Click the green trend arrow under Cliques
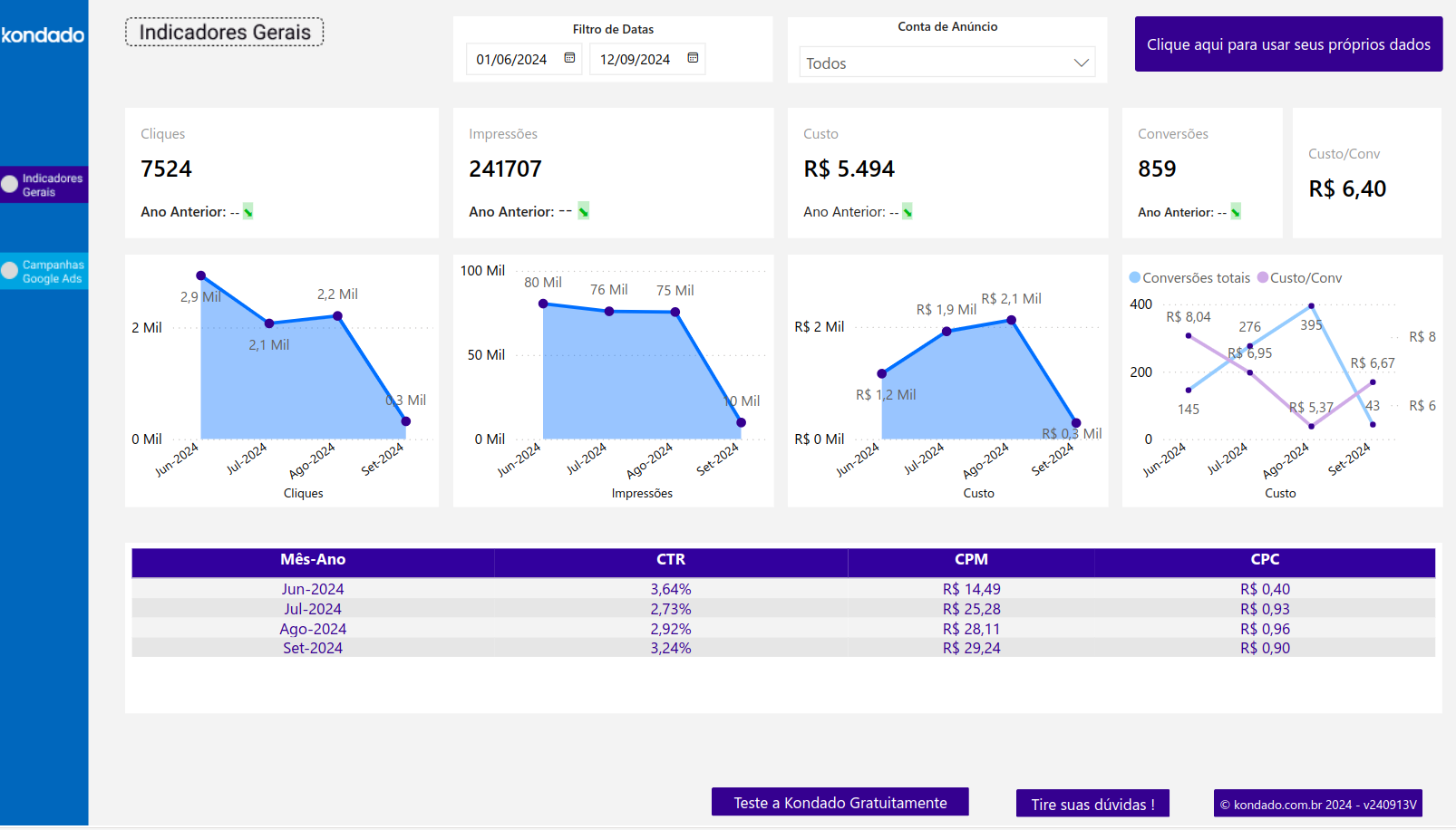This screenshot has height=830, width=1456. coord(246,211)
